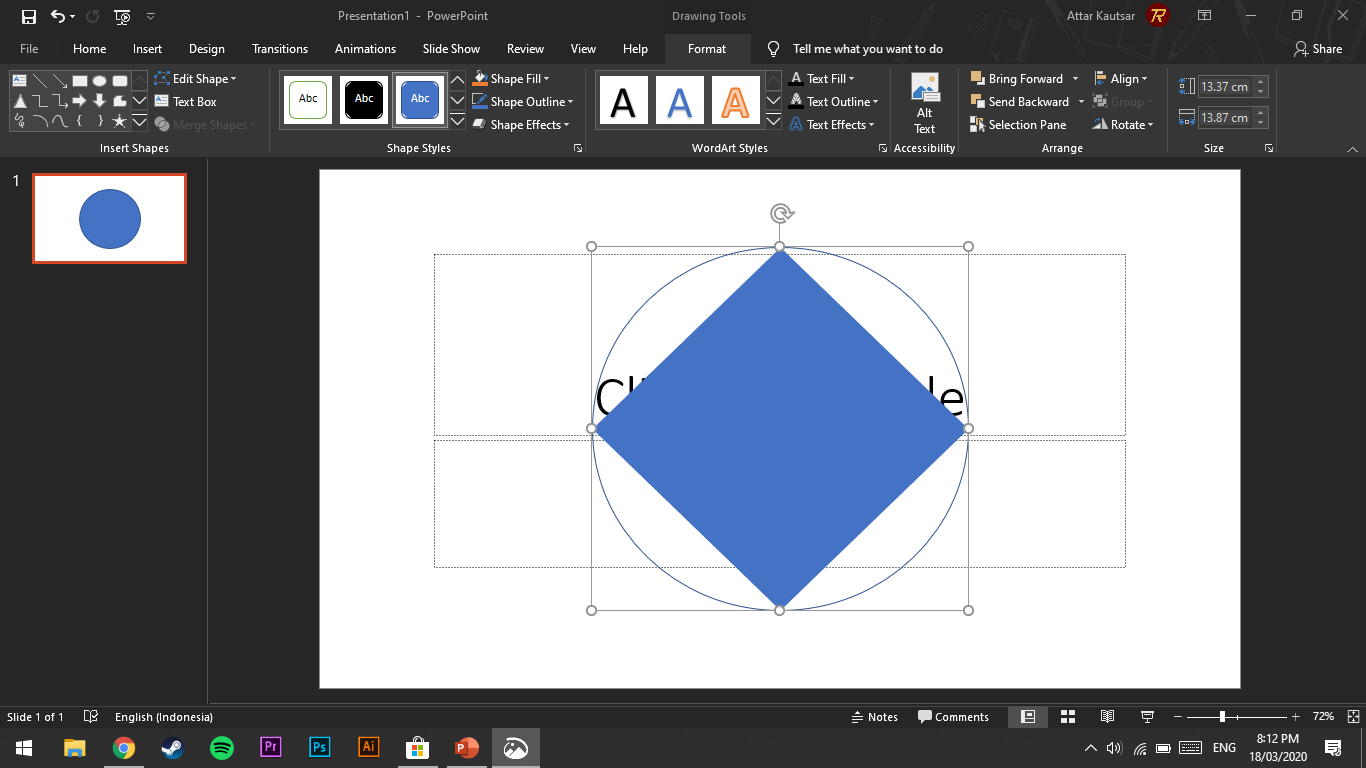Switch to the Slide Show tab

tap(451, 49)
